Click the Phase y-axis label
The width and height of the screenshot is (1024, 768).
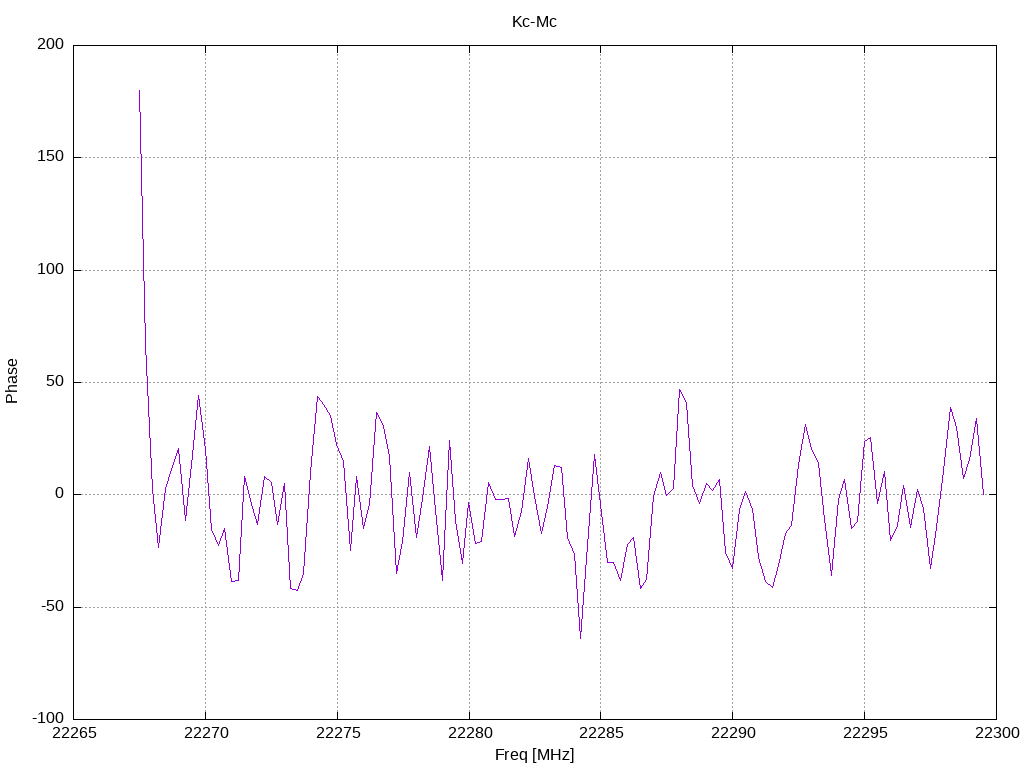(x=12, y=381)
